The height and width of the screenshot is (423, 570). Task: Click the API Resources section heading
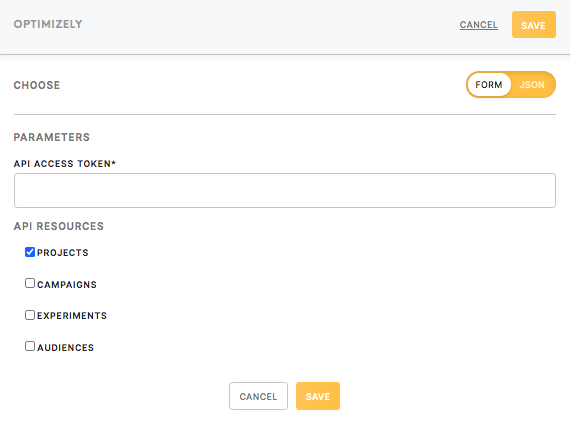point(59,226)
